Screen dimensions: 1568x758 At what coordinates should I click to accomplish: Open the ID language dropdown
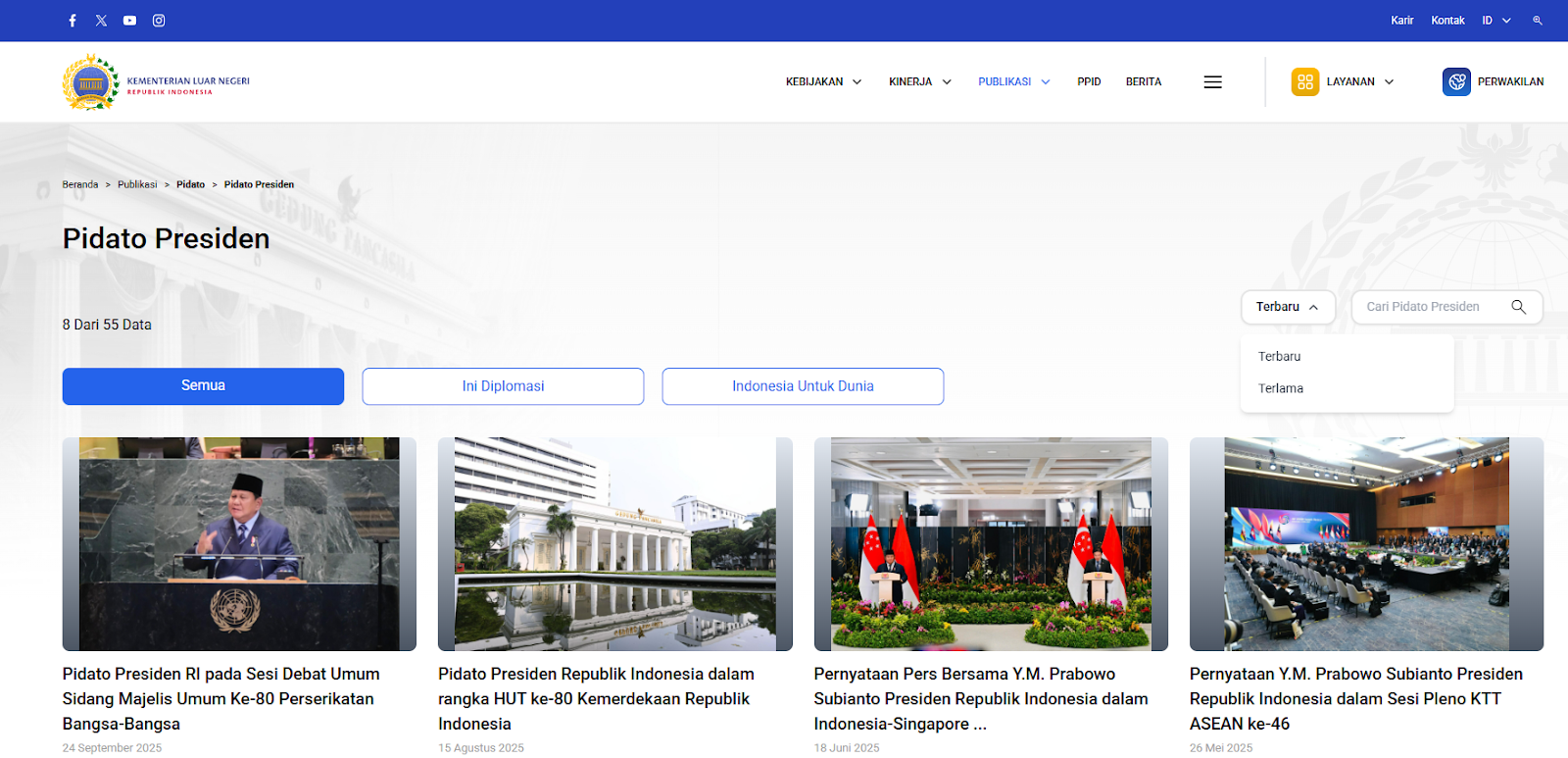1495,21
